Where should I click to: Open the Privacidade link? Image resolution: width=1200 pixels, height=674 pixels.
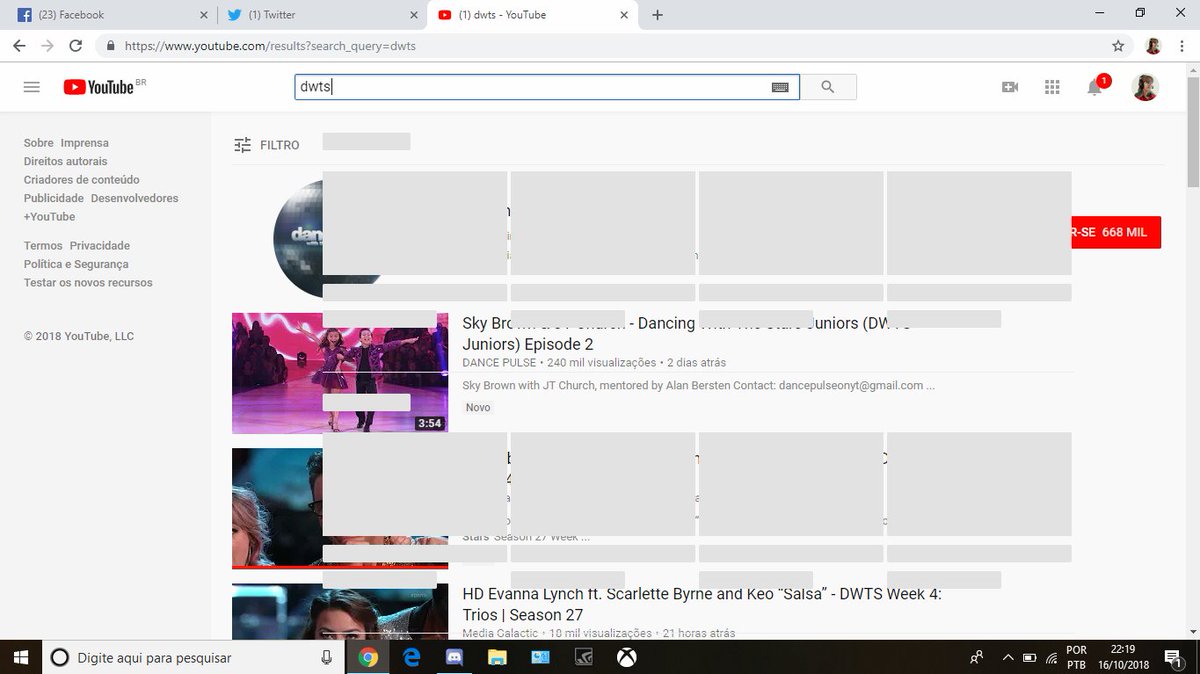100,246
